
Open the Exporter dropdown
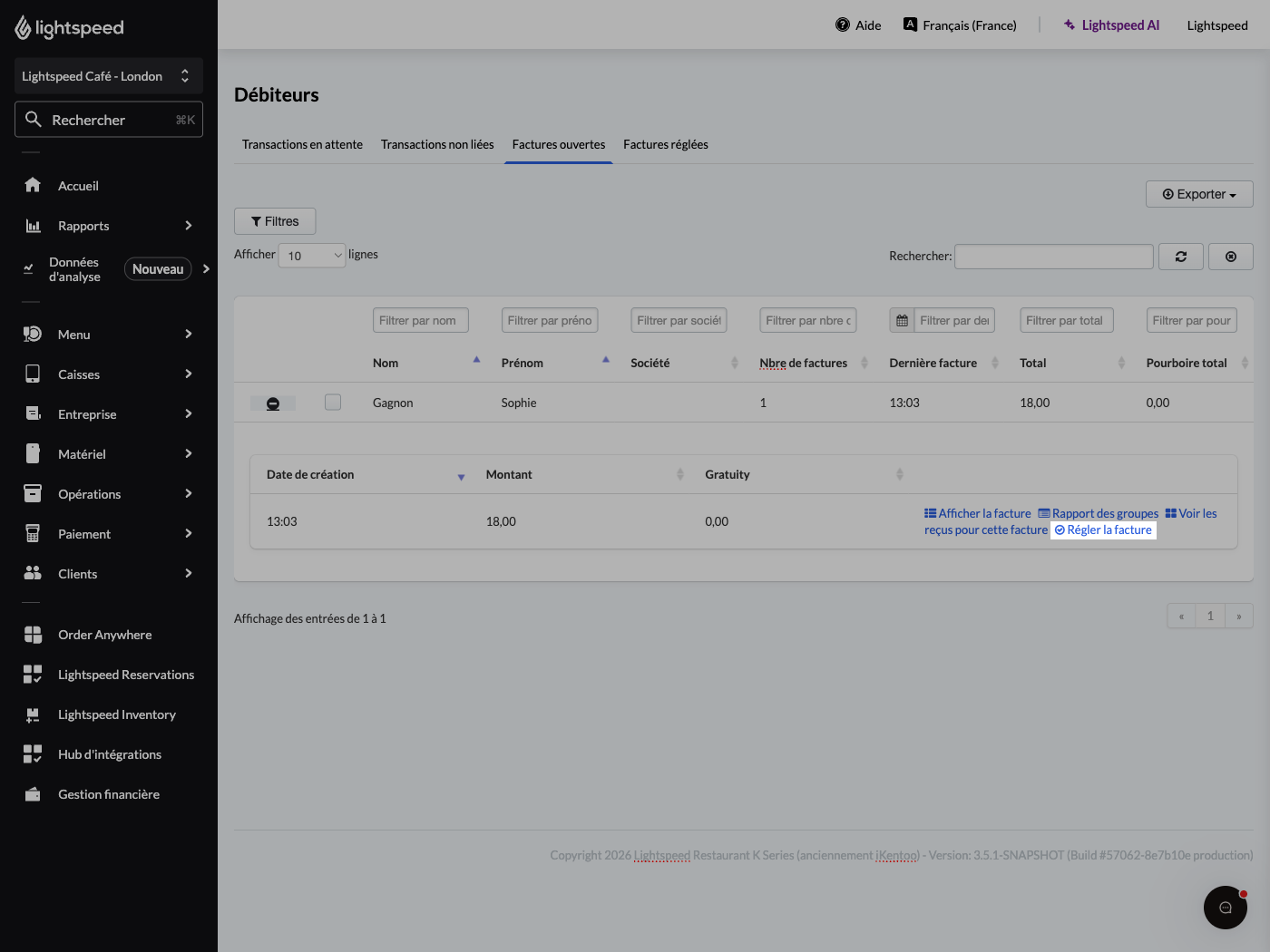pos(1199,194)
